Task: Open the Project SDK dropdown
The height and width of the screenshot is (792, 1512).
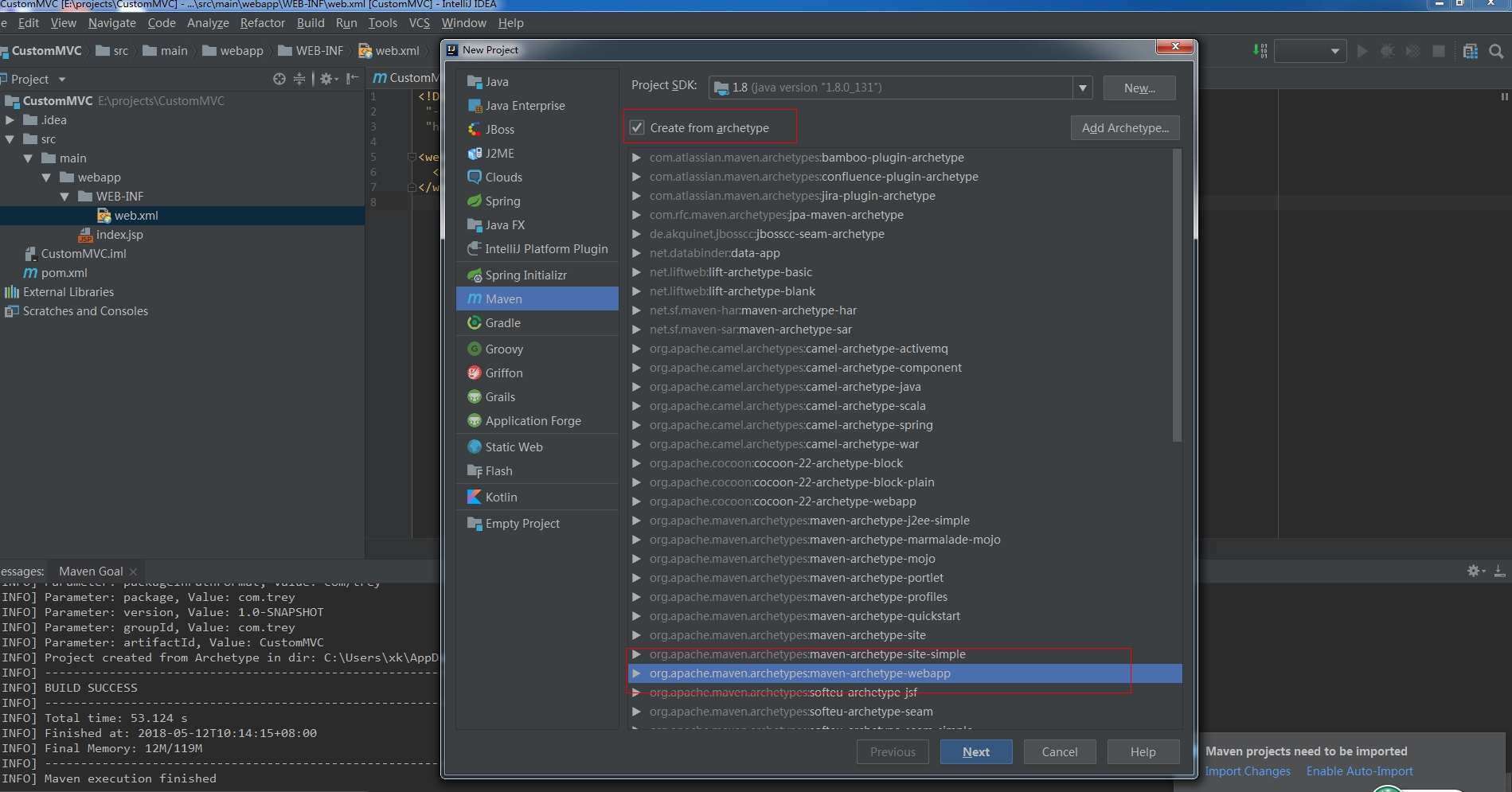Action: point(1082,88)
